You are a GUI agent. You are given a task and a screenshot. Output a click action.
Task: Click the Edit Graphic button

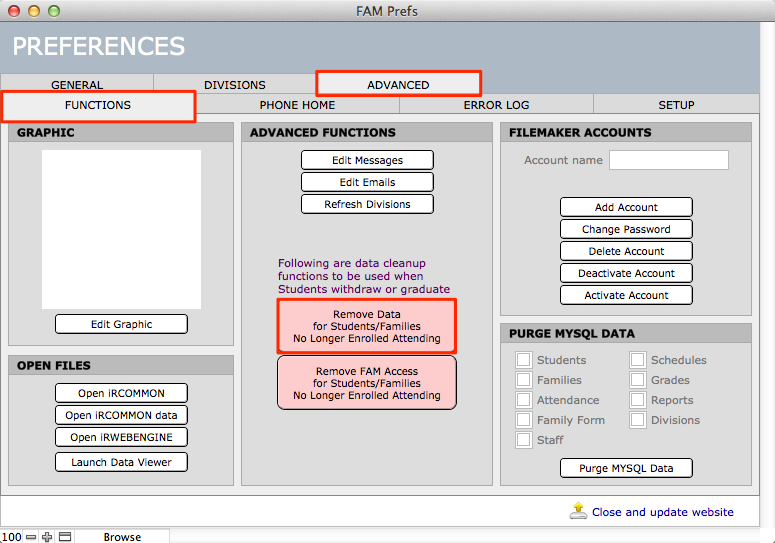point(121,324)
